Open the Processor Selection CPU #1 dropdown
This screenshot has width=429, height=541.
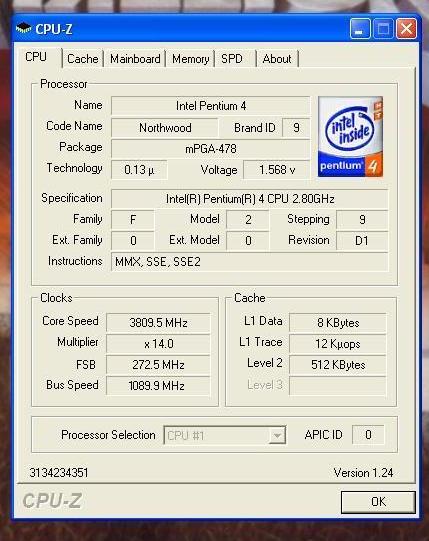(225, 435)
